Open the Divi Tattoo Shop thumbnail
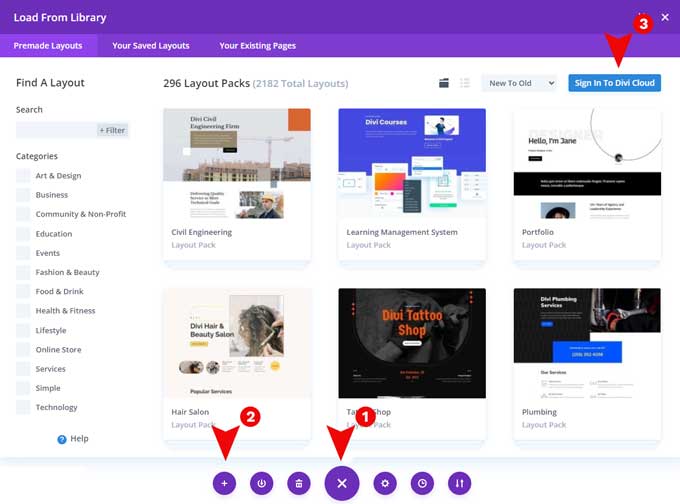 (412, 343)
